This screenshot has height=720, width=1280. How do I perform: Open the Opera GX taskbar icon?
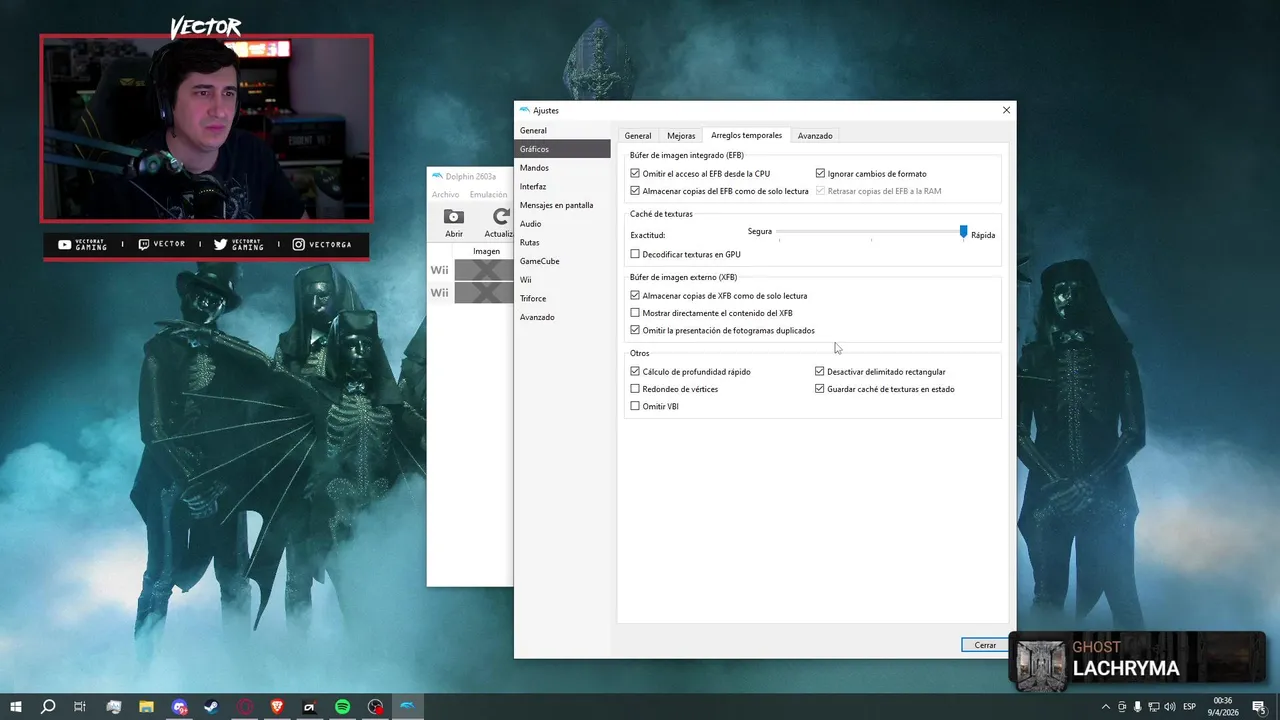pyautogui.click(x=245, y=707)
